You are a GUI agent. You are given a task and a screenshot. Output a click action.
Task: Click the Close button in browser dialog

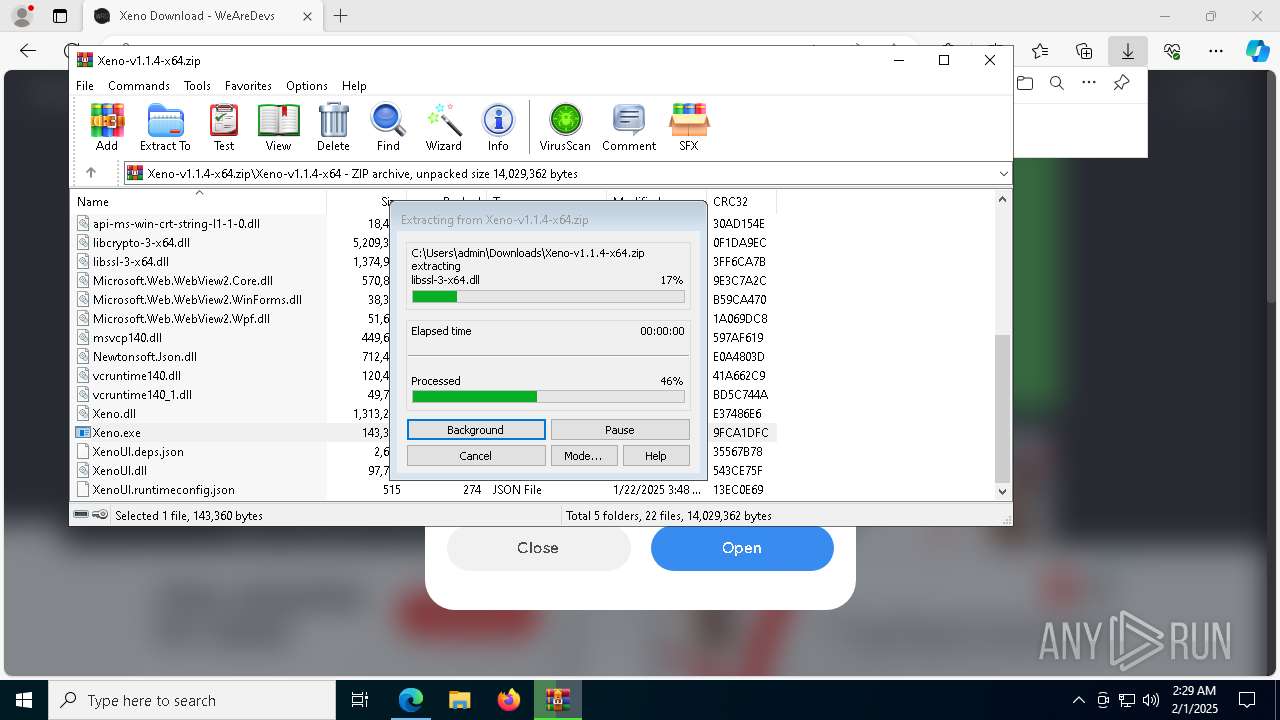click(538, 548)
